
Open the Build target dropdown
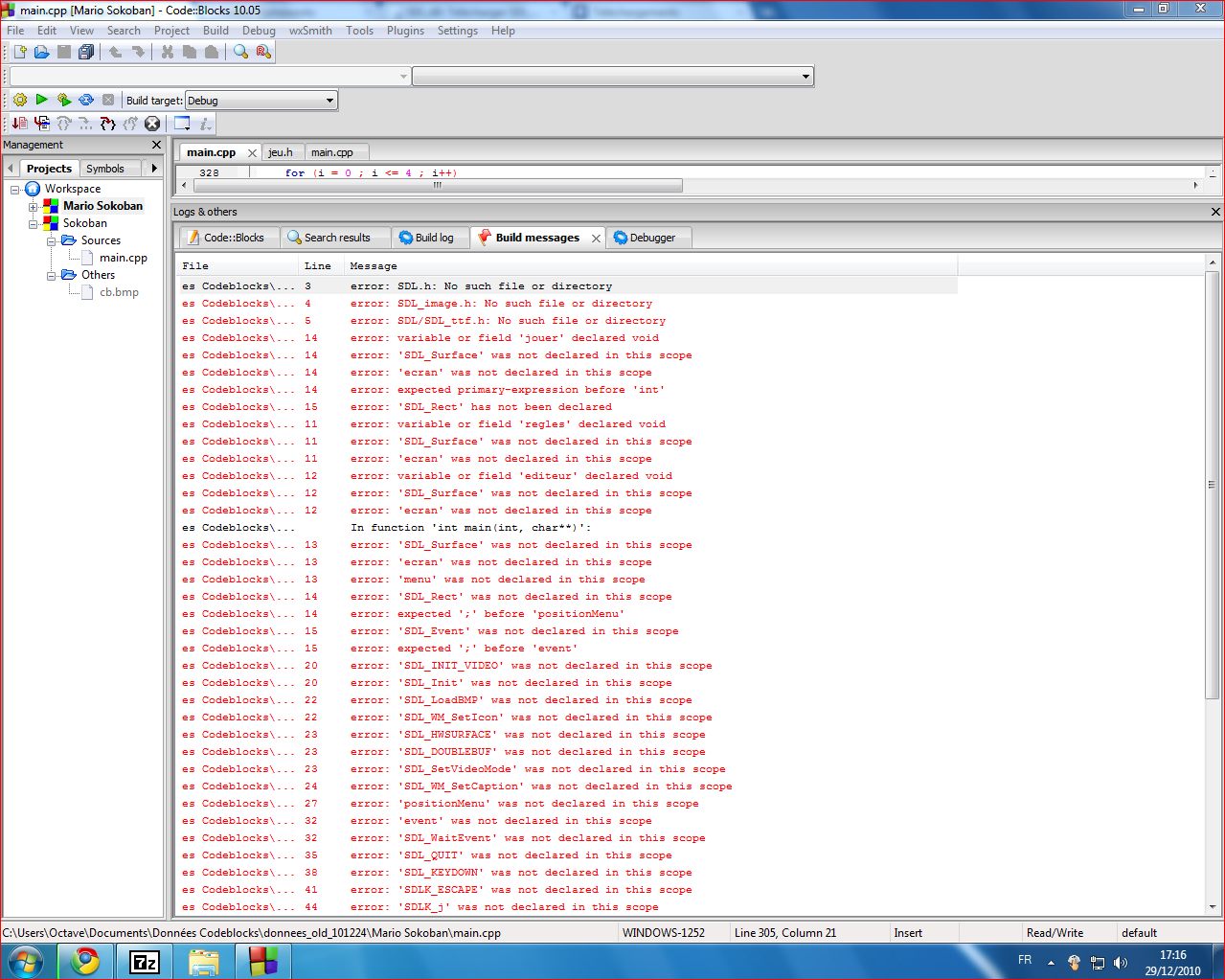coord(329,101)
